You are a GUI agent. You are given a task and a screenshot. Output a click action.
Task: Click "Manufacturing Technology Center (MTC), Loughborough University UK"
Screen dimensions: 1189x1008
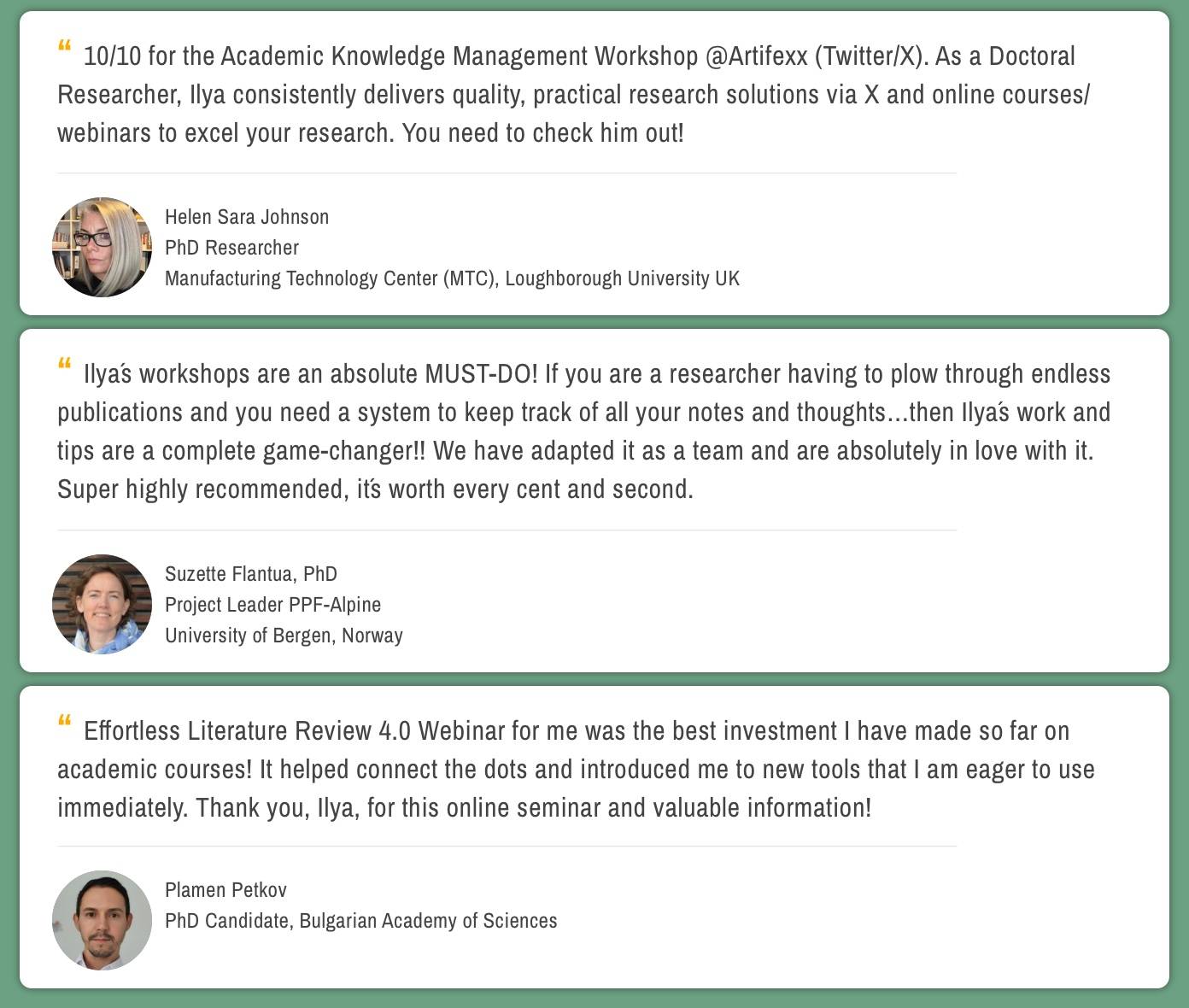click(x=452, y=278)
